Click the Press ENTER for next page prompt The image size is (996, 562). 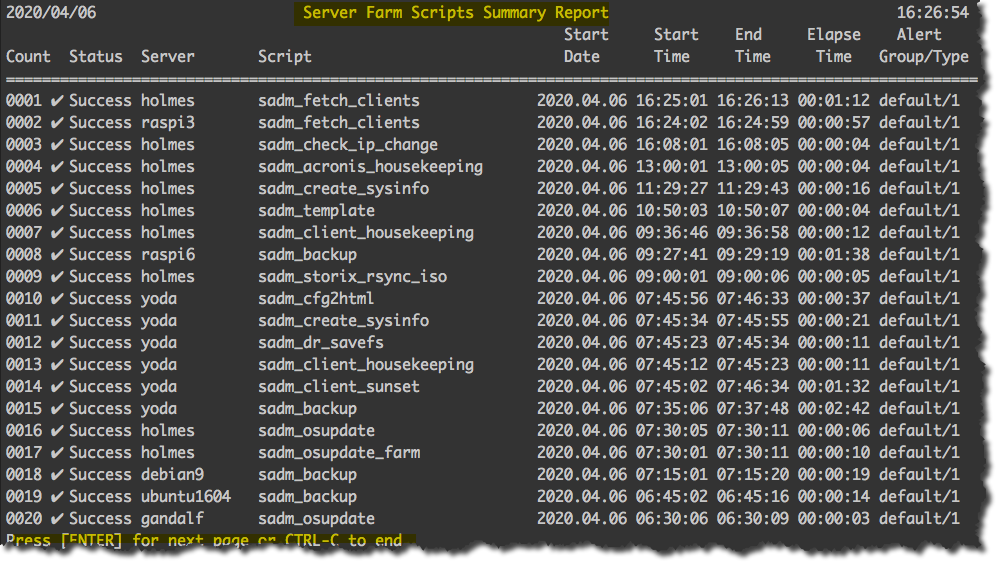click(204, 540)
